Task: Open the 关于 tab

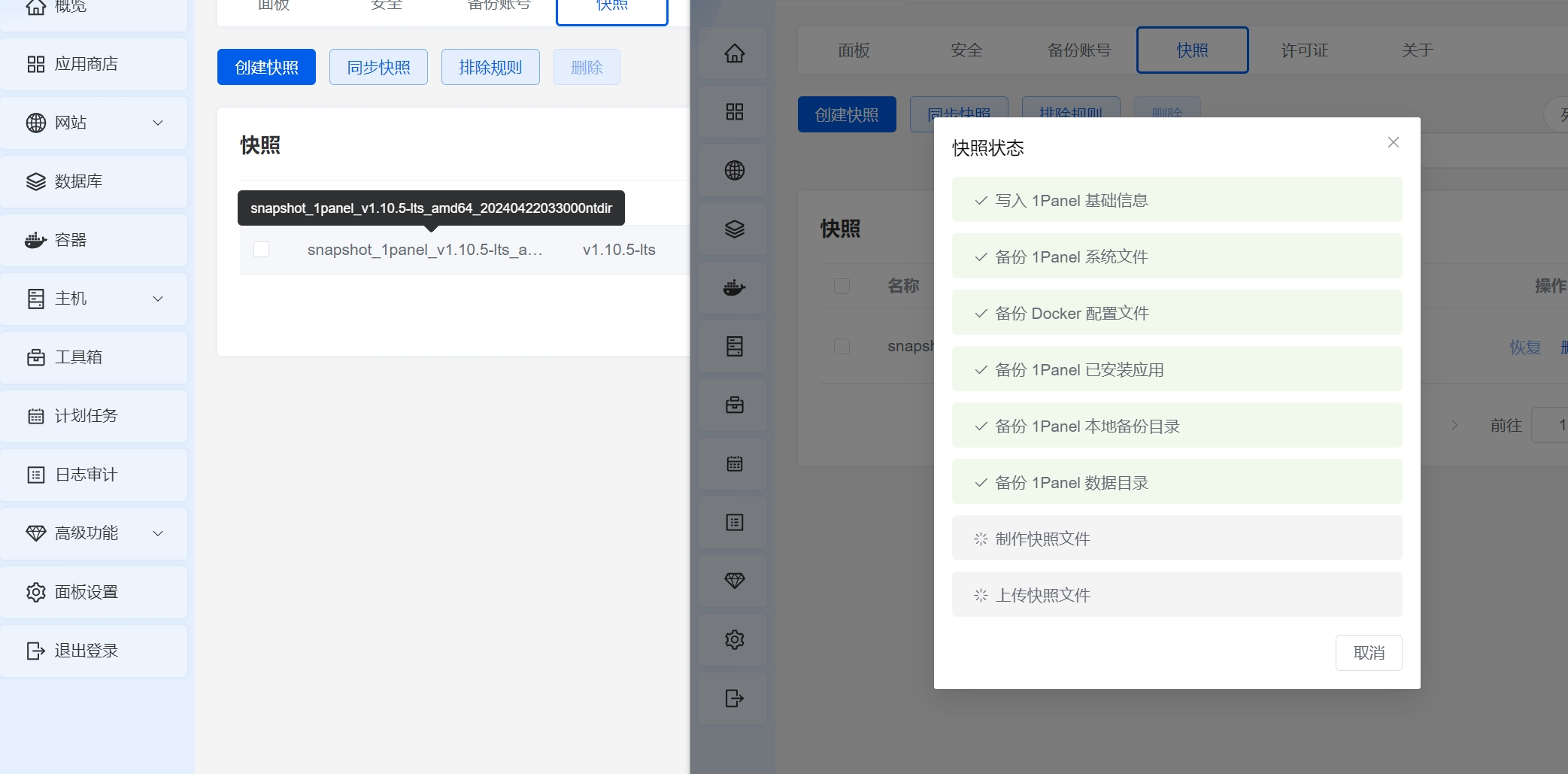Action: tap(1417, 50)
